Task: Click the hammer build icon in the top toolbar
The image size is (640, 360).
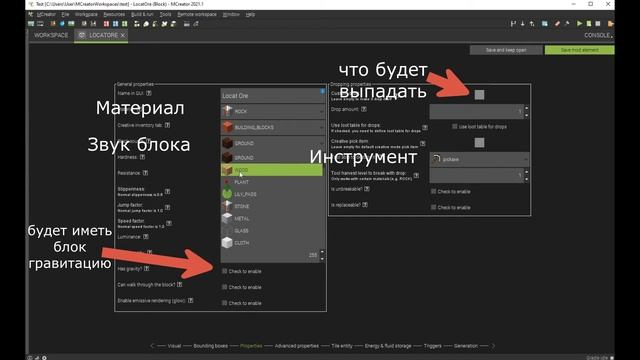Action: point(567,24)
